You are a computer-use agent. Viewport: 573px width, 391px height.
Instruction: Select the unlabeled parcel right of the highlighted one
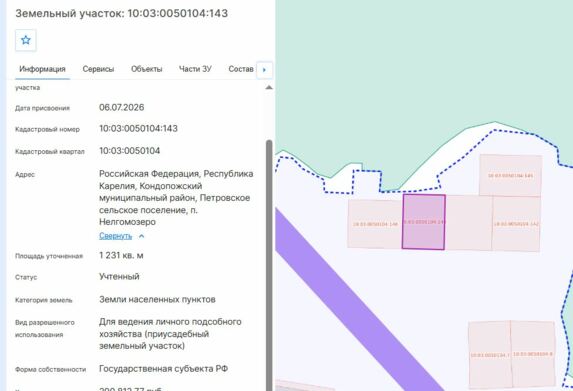pos(468,223)
